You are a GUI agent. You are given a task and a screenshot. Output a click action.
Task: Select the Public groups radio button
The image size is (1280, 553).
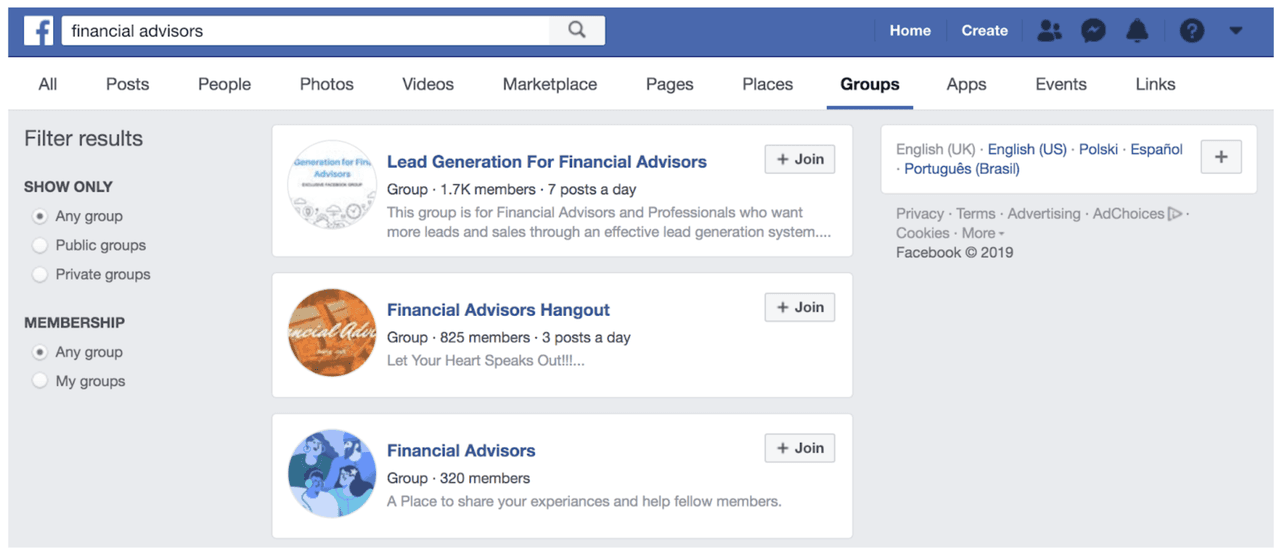(x=40, y=245)
